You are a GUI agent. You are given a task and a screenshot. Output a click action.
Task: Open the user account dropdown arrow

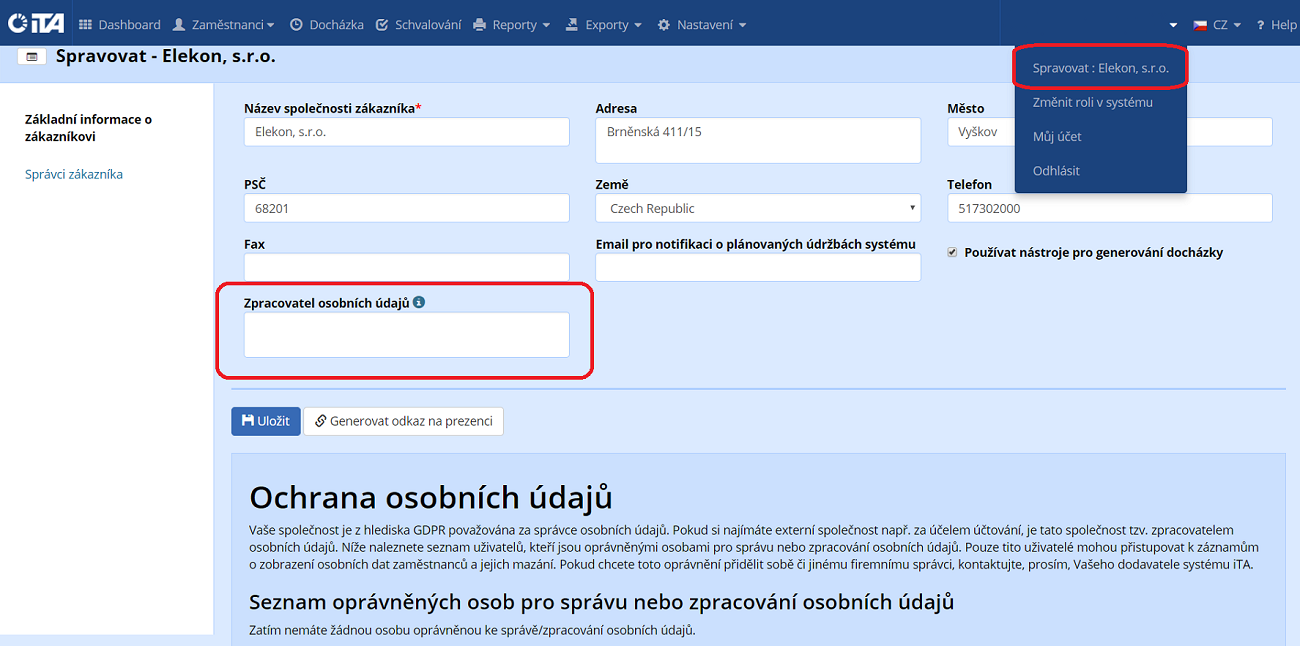pyautogui.click(x=1172, y=24)
